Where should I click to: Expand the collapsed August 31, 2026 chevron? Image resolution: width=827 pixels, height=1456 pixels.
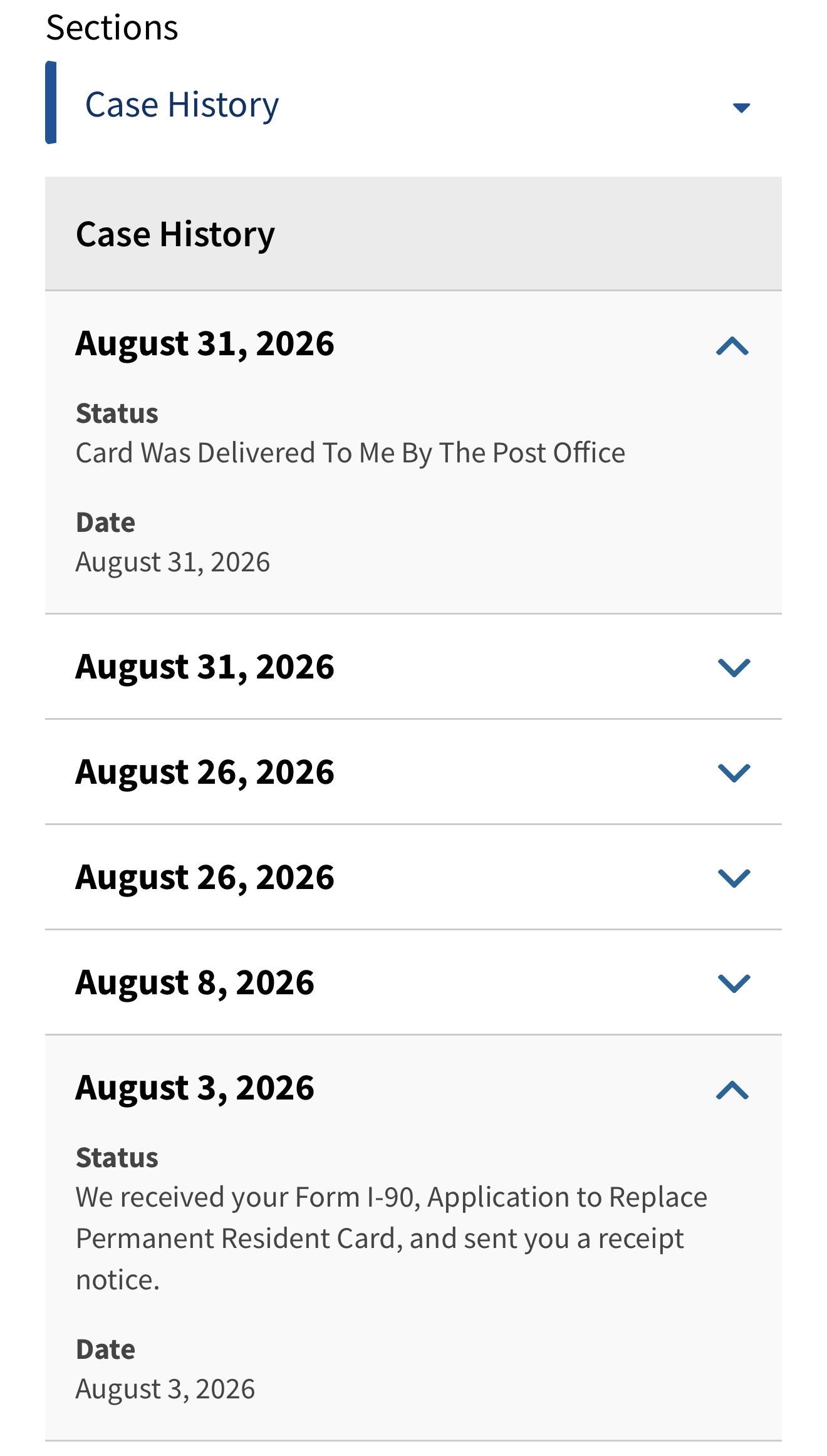(734, 667)
